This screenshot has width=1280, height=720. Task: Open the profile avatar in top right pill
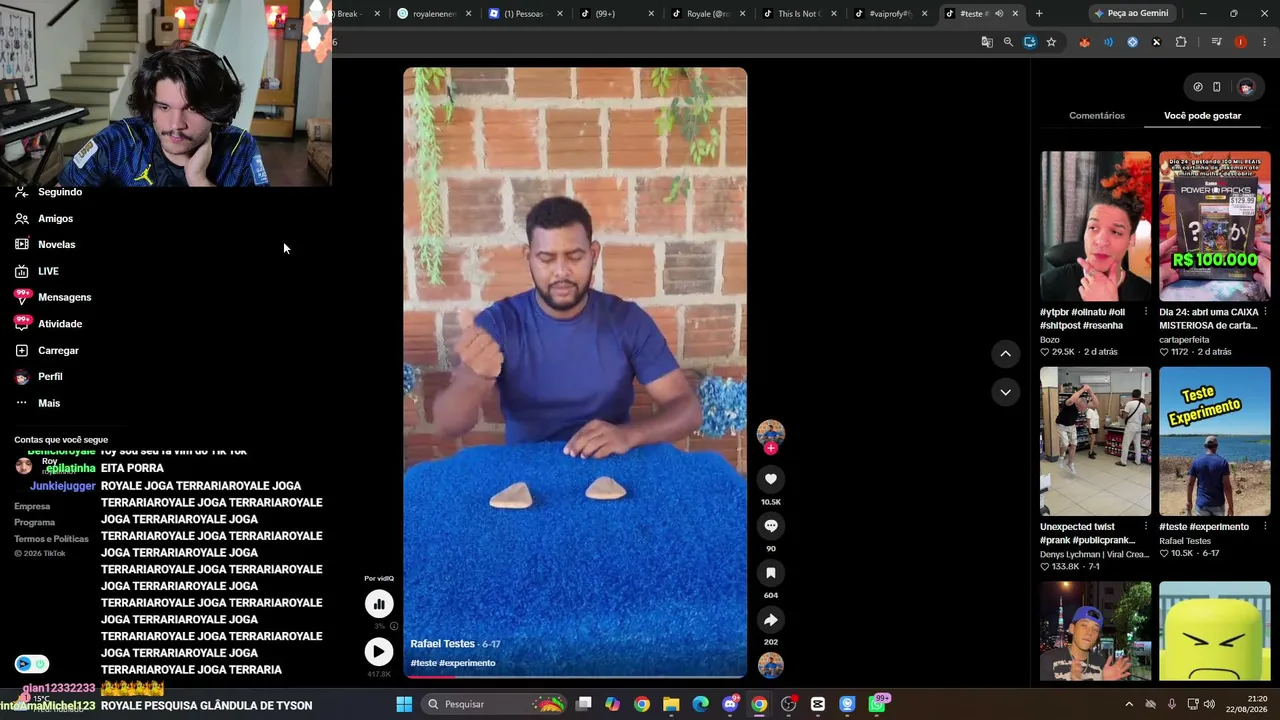point(1245,87)
